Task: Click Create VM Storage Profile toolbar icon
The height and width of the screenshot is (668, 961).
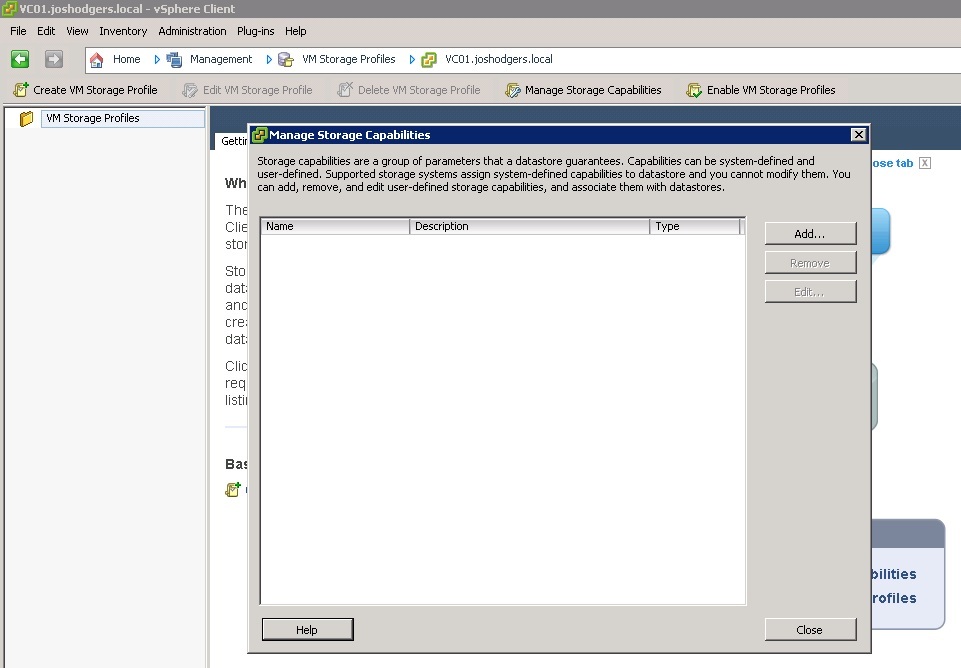Action: point(21,90)
